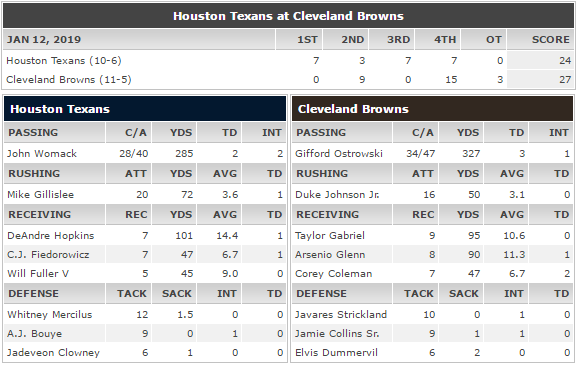Select Duke Johnson Jr. in rushing stats
578x365 pixels.
[x=337, y=194]
